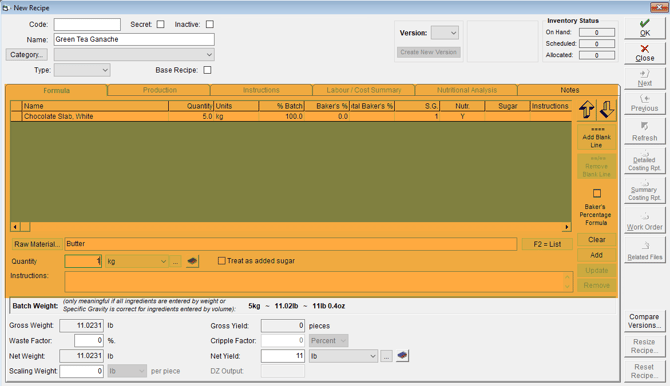Viewport: 670px width, 386px height.
Task: Open Related Files
Action: coord(644,250)
